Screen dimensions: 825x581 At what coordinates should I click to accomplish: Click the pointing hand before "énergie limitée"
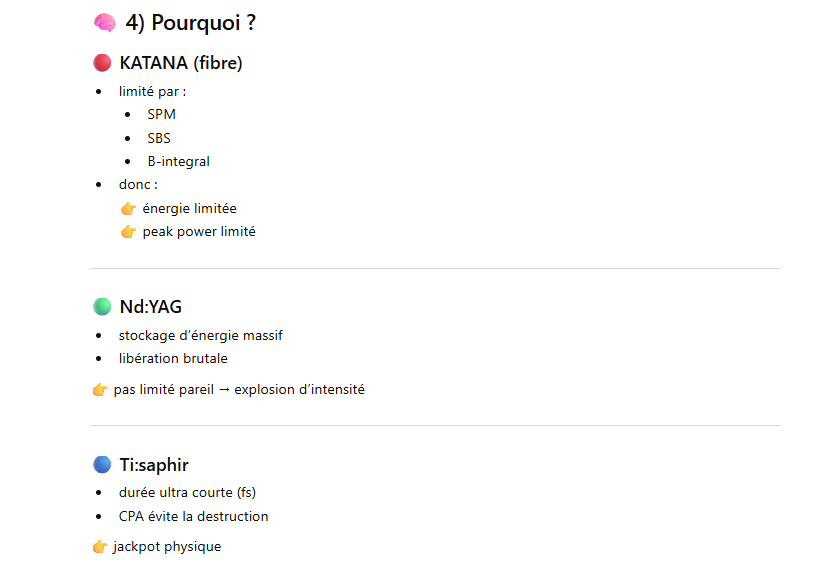[x=128, y=209]
